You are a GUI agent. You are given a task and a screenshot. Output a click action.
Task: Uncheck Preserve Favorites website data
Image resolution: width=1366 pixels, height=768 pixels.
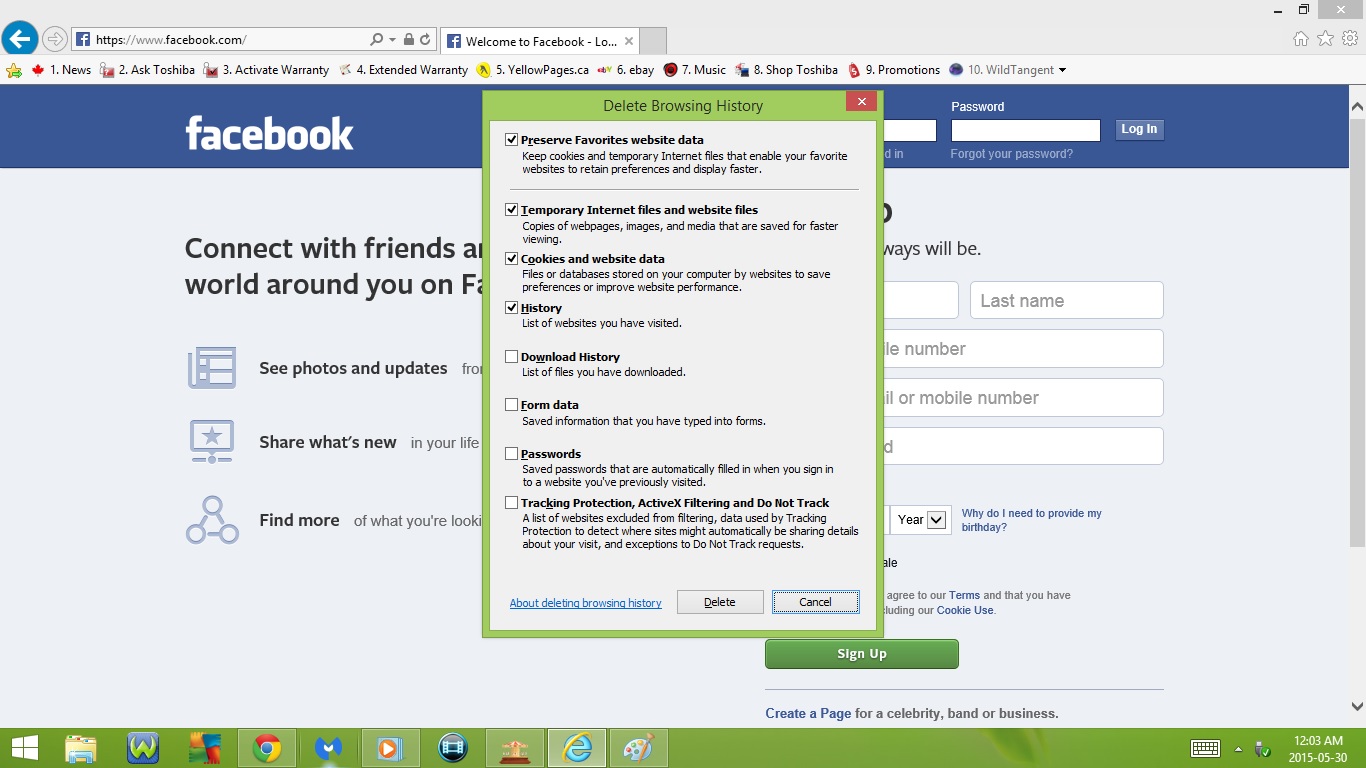pyautogui.click(x=511, y=140)
